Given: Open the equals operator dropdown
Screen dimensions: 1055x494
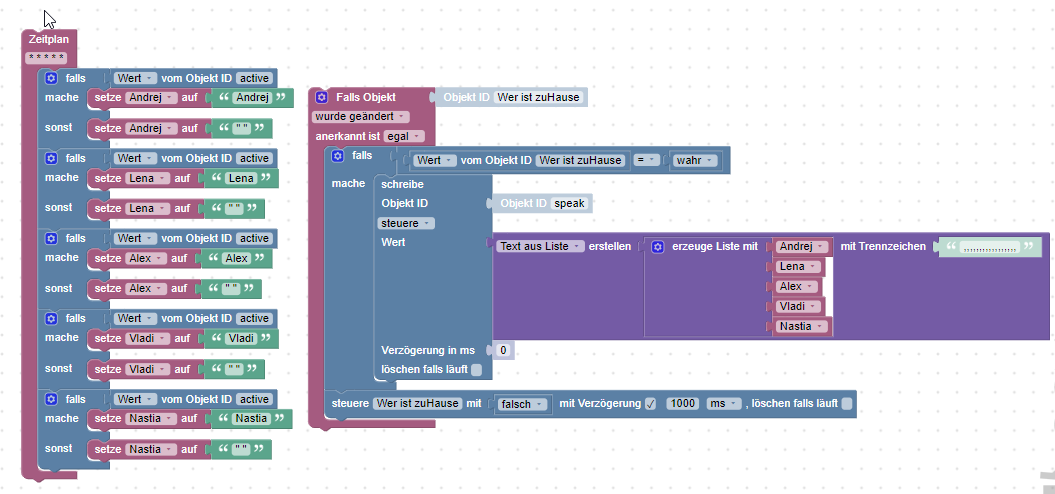Looking at the screenshot, I should pos(649,161).
